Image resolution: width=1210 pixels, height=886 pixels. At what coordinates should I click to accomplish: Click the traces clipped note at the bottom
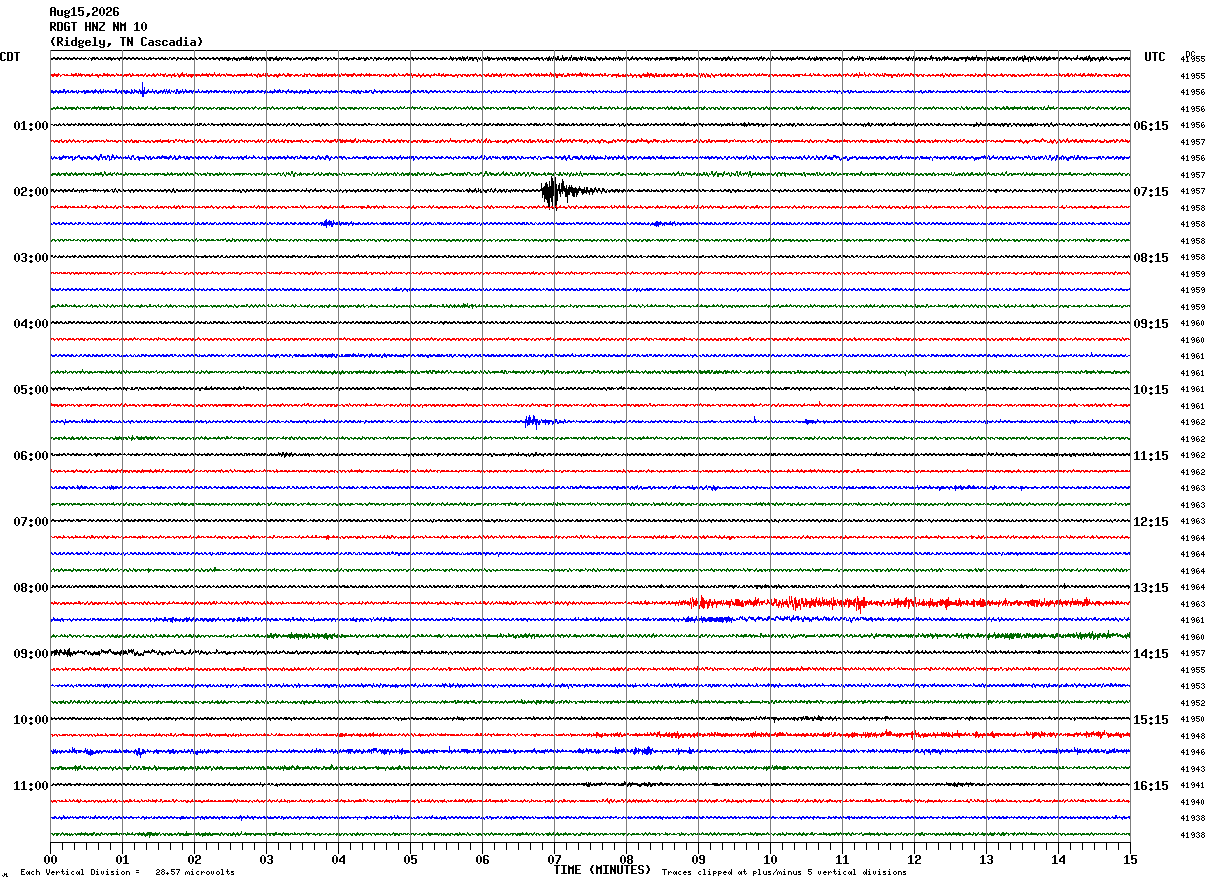coord(784,873)
